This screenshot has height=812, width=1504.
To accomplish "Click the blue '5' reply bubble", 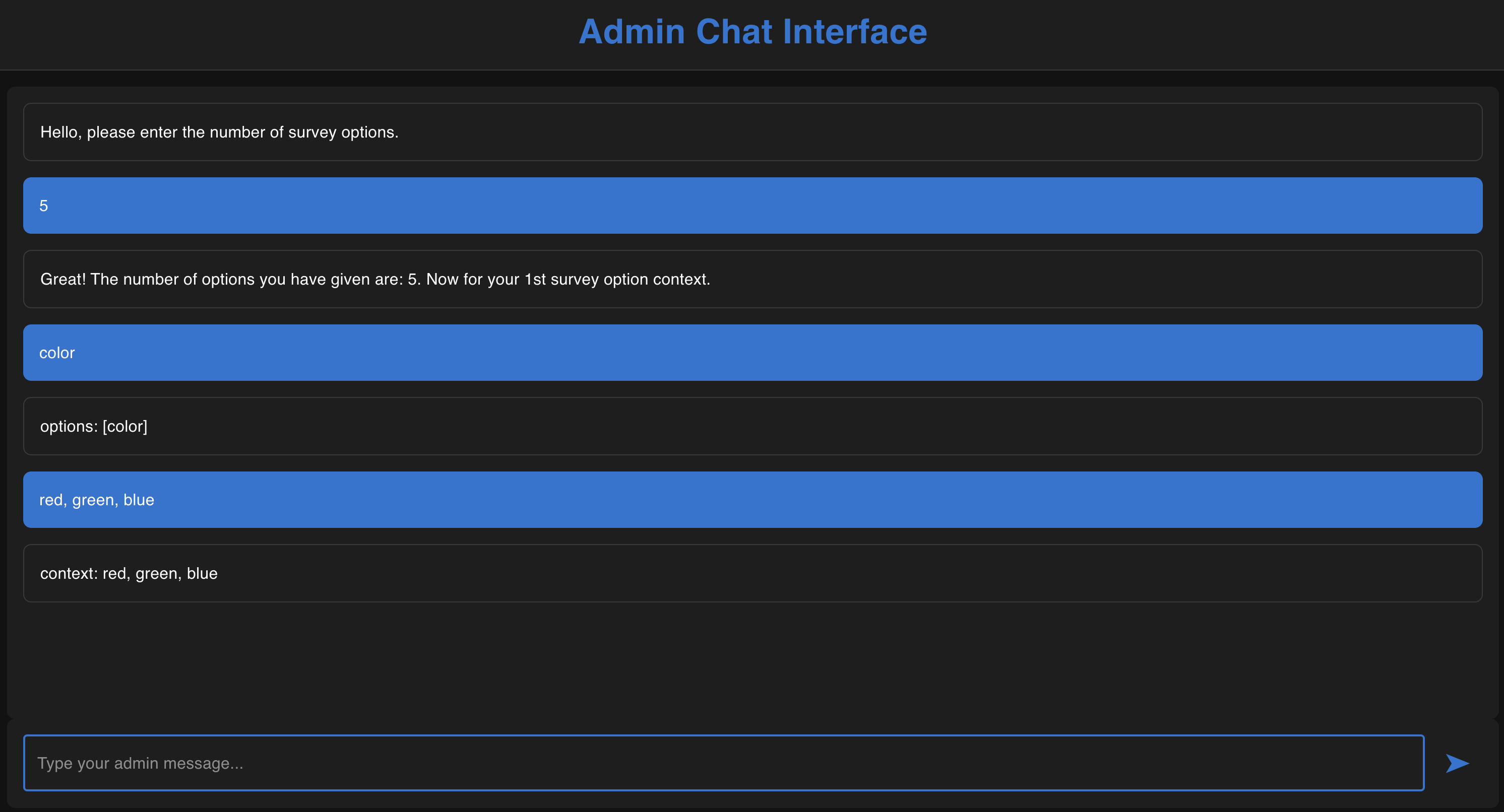I will [x=752, y=206].
